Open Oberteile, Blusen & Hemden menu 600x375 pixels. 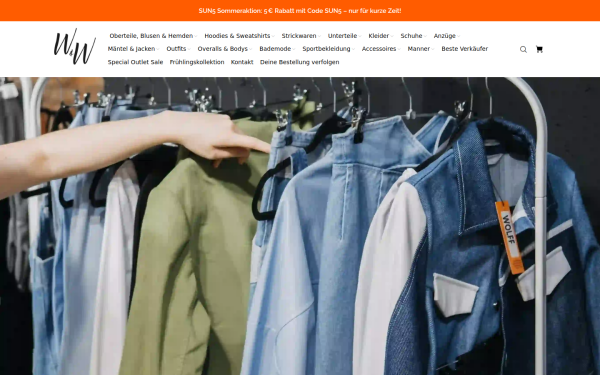pyautogui.click(x=151, y=36)
